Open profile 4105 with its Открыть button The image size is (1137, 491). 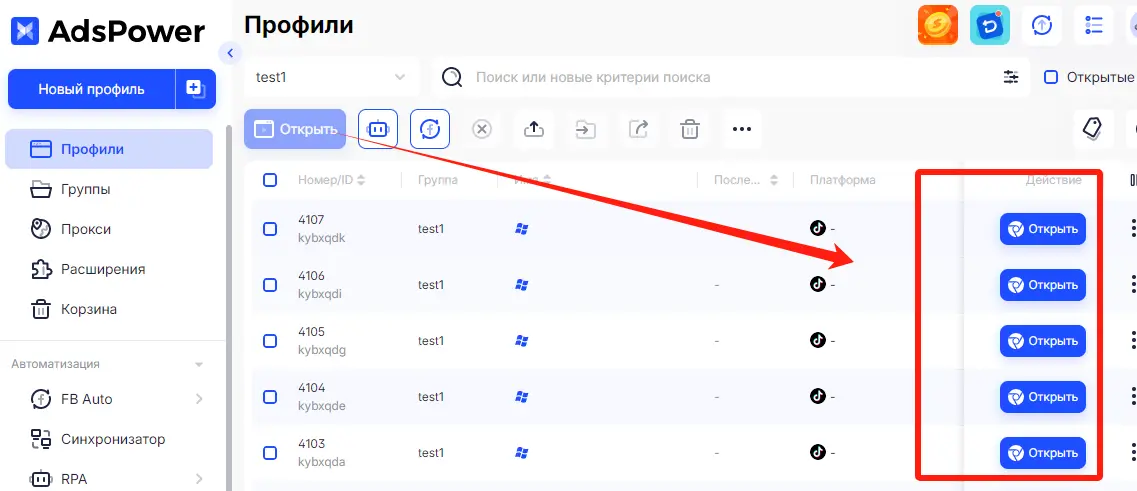[1043, 341]
